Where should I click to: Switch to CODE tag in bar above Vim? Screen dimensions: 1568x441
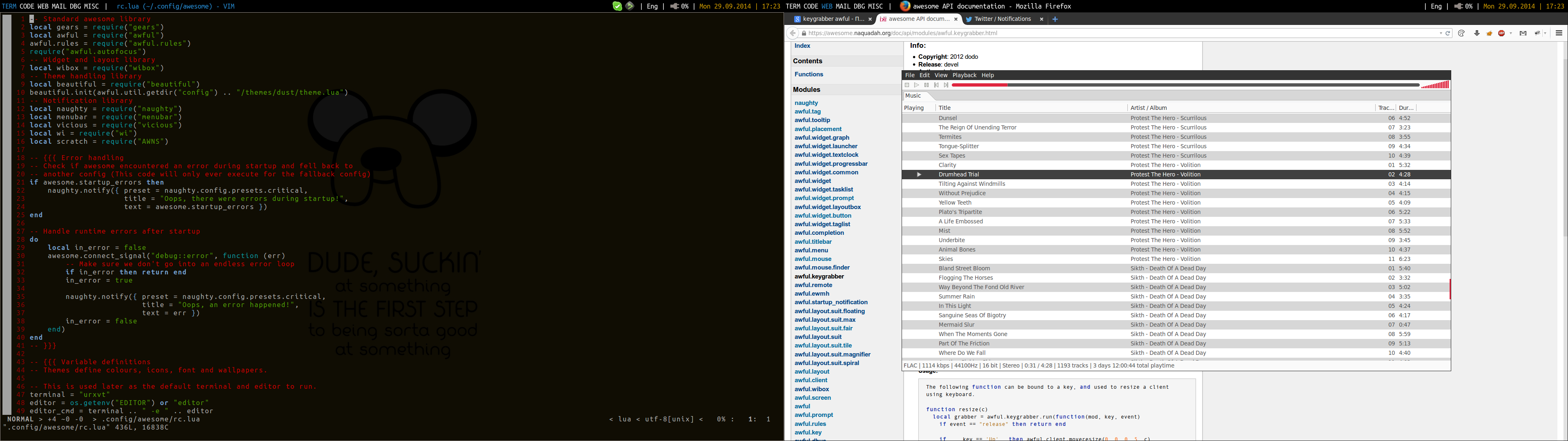coord(27,6)
